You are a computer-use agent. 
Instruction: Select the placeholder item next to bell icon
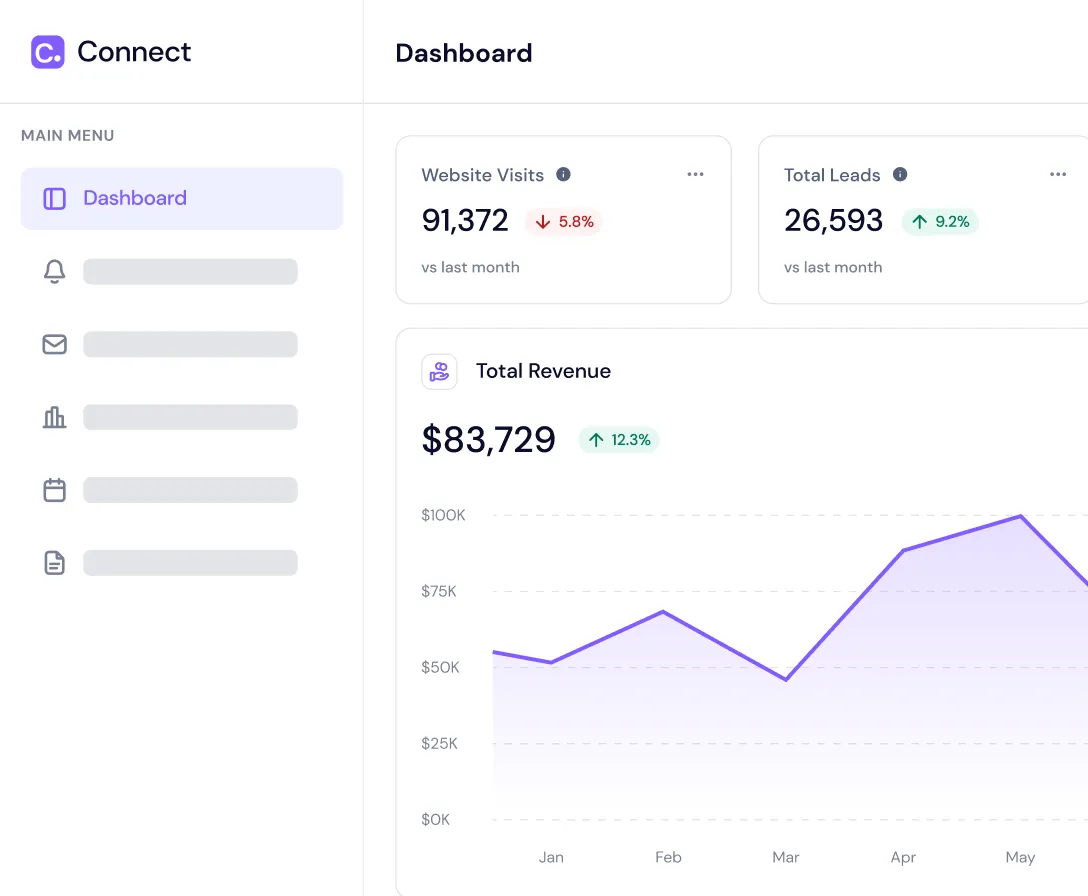coord(190,271)
